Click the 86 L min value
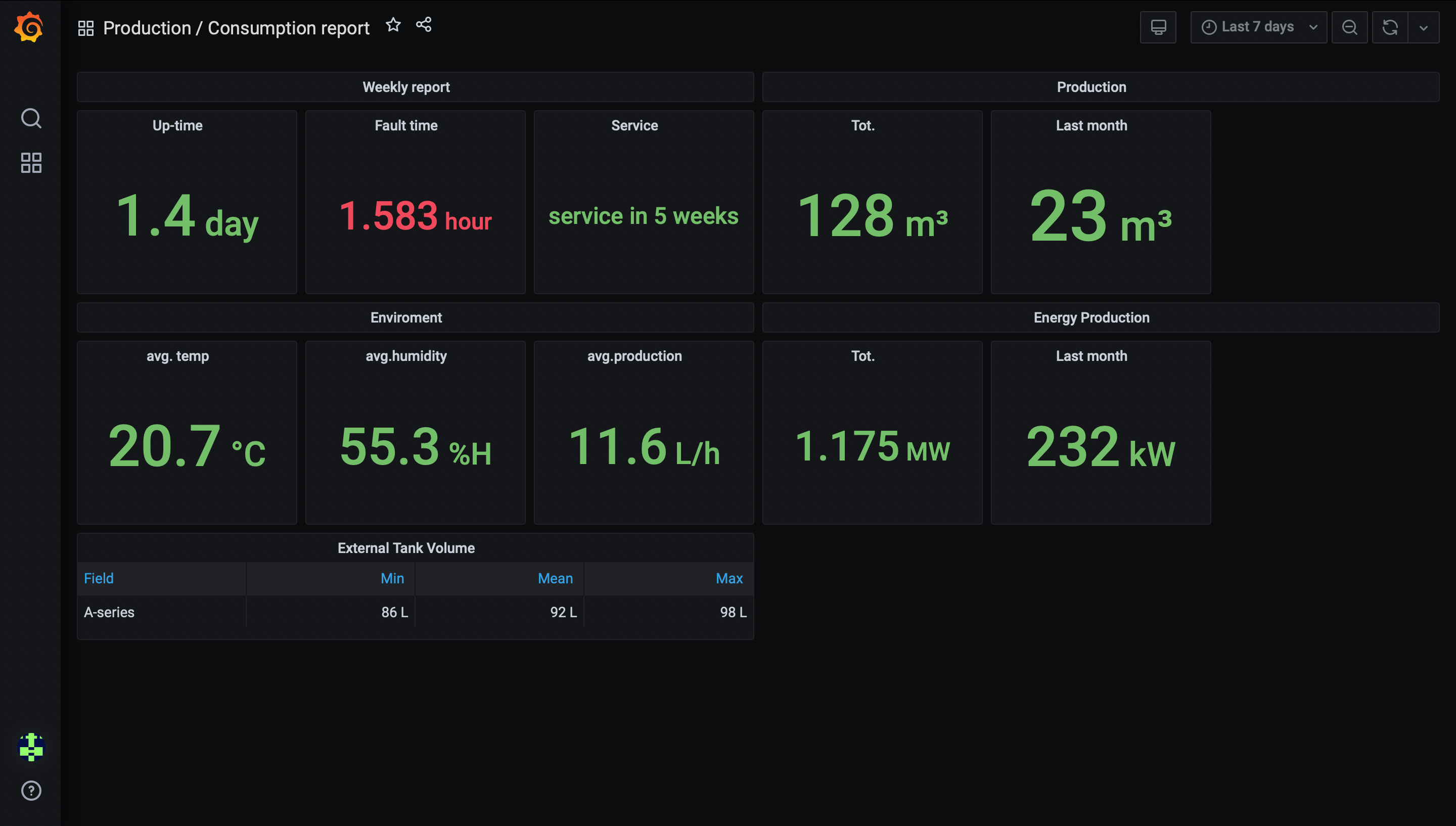Viewport: 1456px width, 826px height. pyautogui.click(x=394, y=612)
